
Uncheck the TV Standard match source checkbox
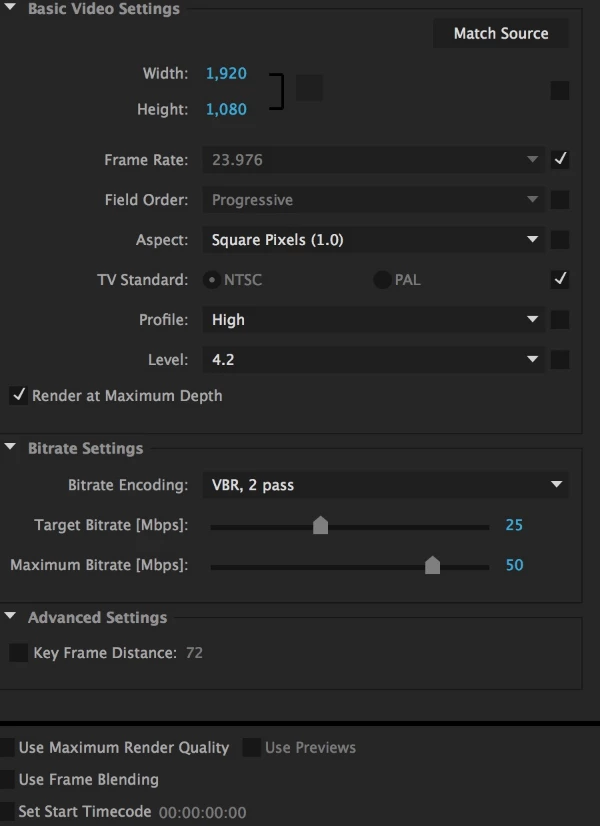[x=559, y=279]
